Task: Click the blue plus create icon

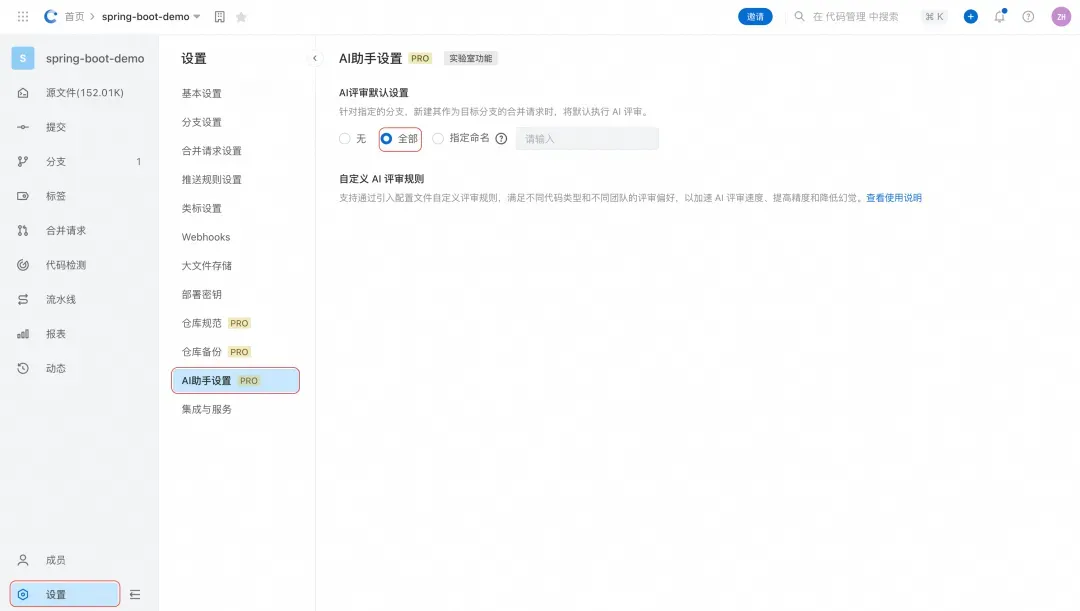Action: pos(970,17)
